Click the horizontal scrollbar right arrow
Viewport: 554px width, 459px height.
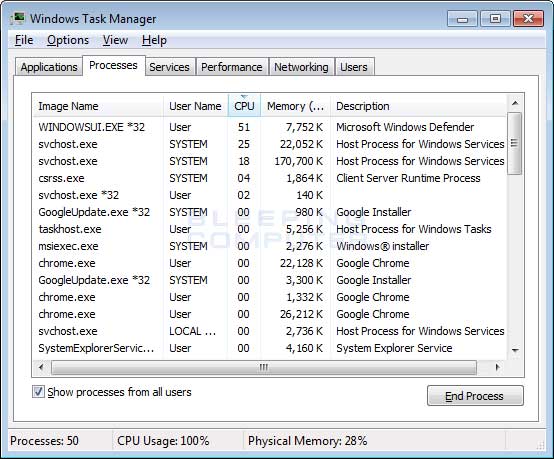tap(497, 367)
